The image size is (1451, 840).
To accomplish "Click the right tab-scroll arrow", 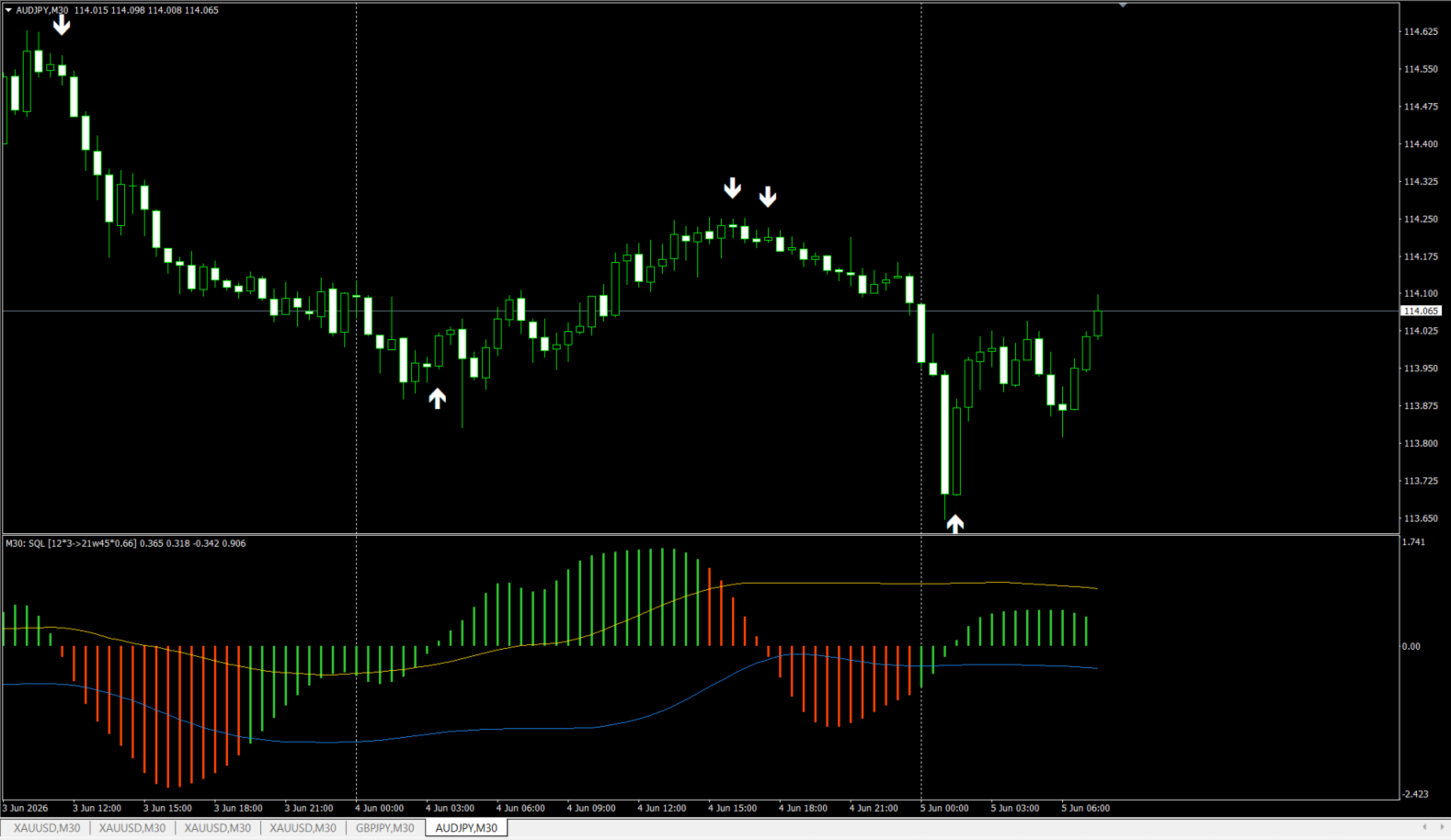I will coord(1439,827).
